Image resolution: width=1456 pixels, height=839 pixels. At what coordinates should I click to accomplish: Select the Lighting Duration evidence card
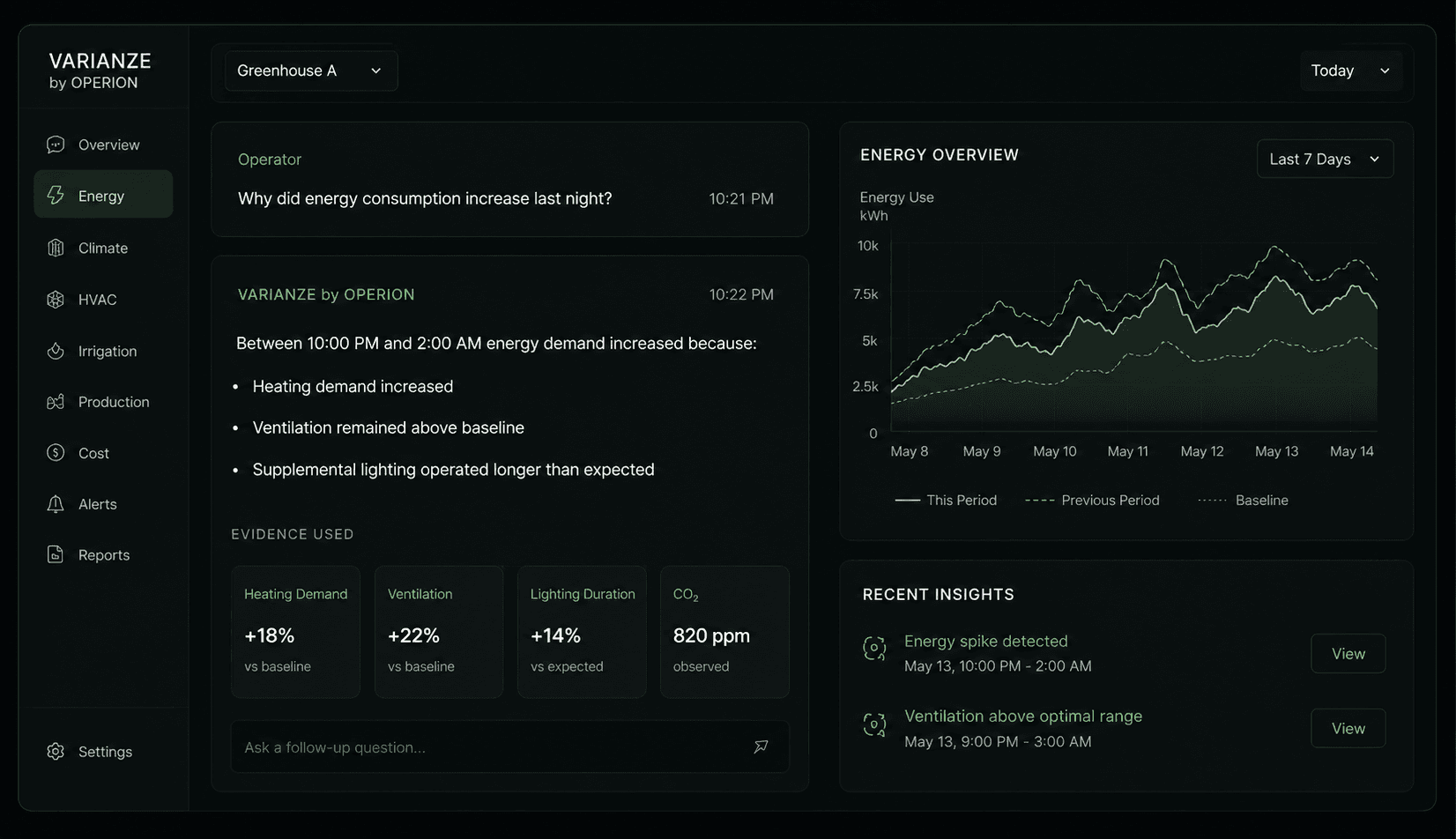[x=582, y=632]
